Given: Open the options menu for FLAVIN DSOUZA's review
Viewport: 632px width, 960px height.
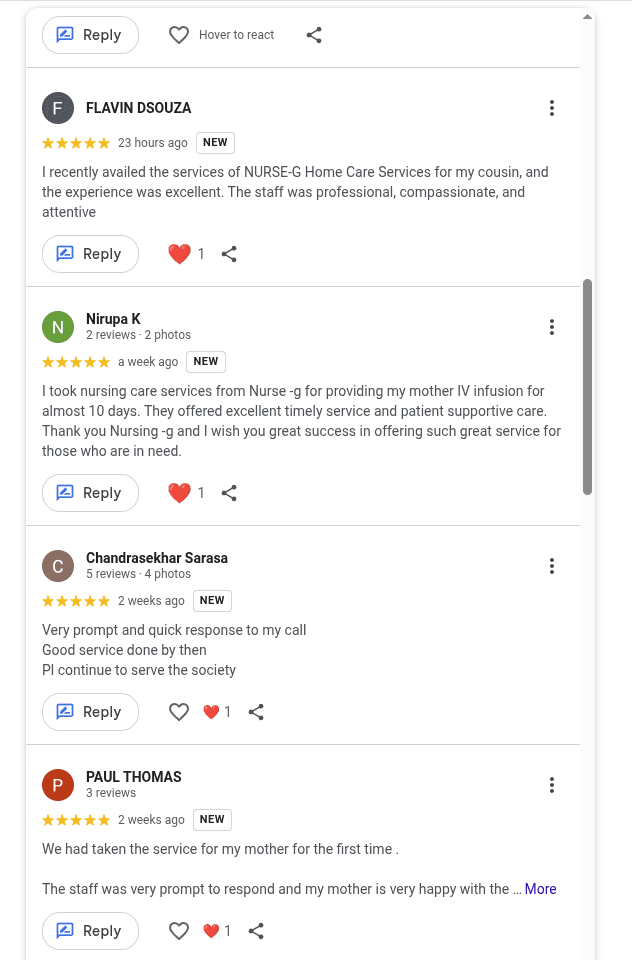Looking at the screenshot, I should coord(552,108).
